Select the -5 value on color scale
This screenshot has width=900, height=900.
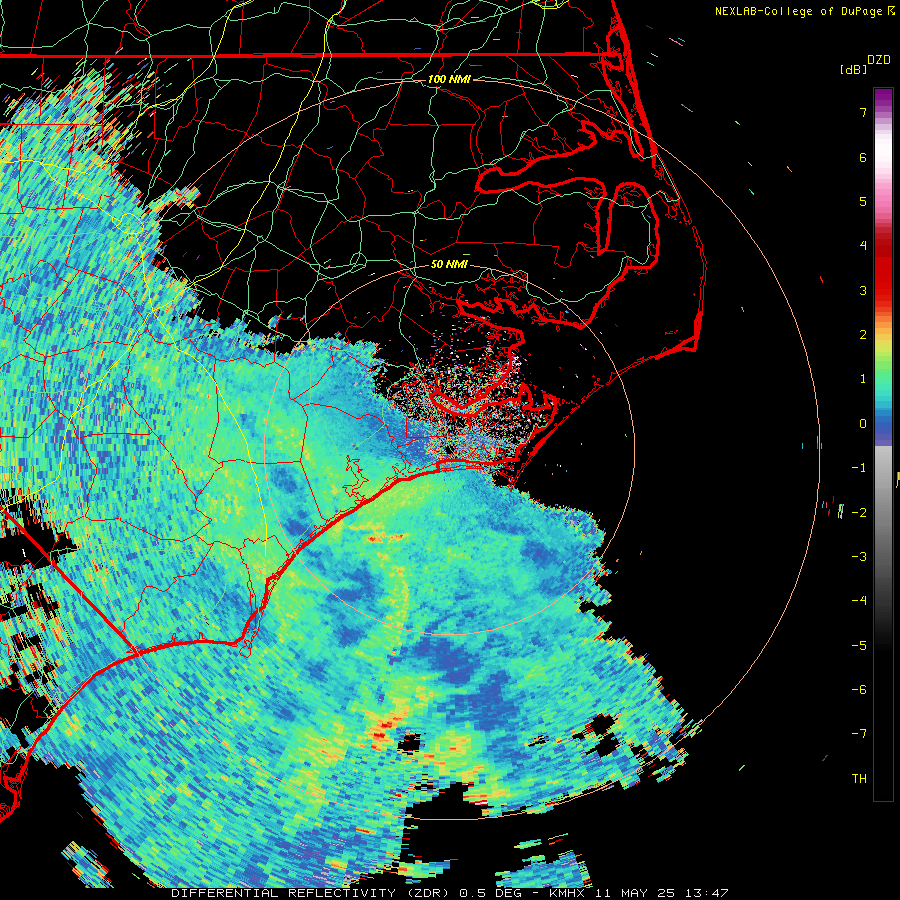click(x=859, y=645)
